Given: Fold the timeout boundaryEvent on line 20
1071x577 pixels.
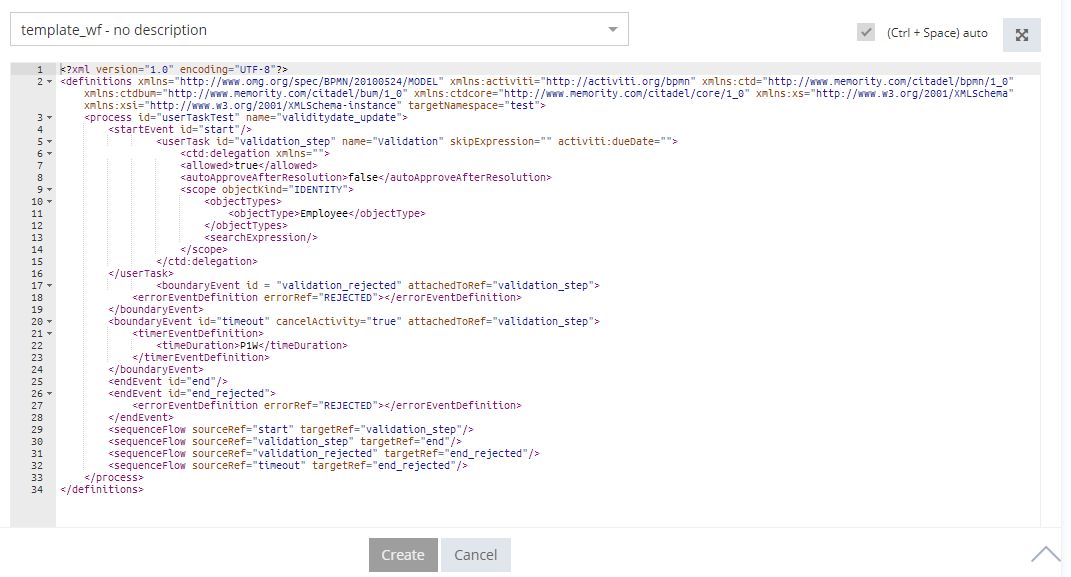Looking at the screenshot, I should (50, 321).
